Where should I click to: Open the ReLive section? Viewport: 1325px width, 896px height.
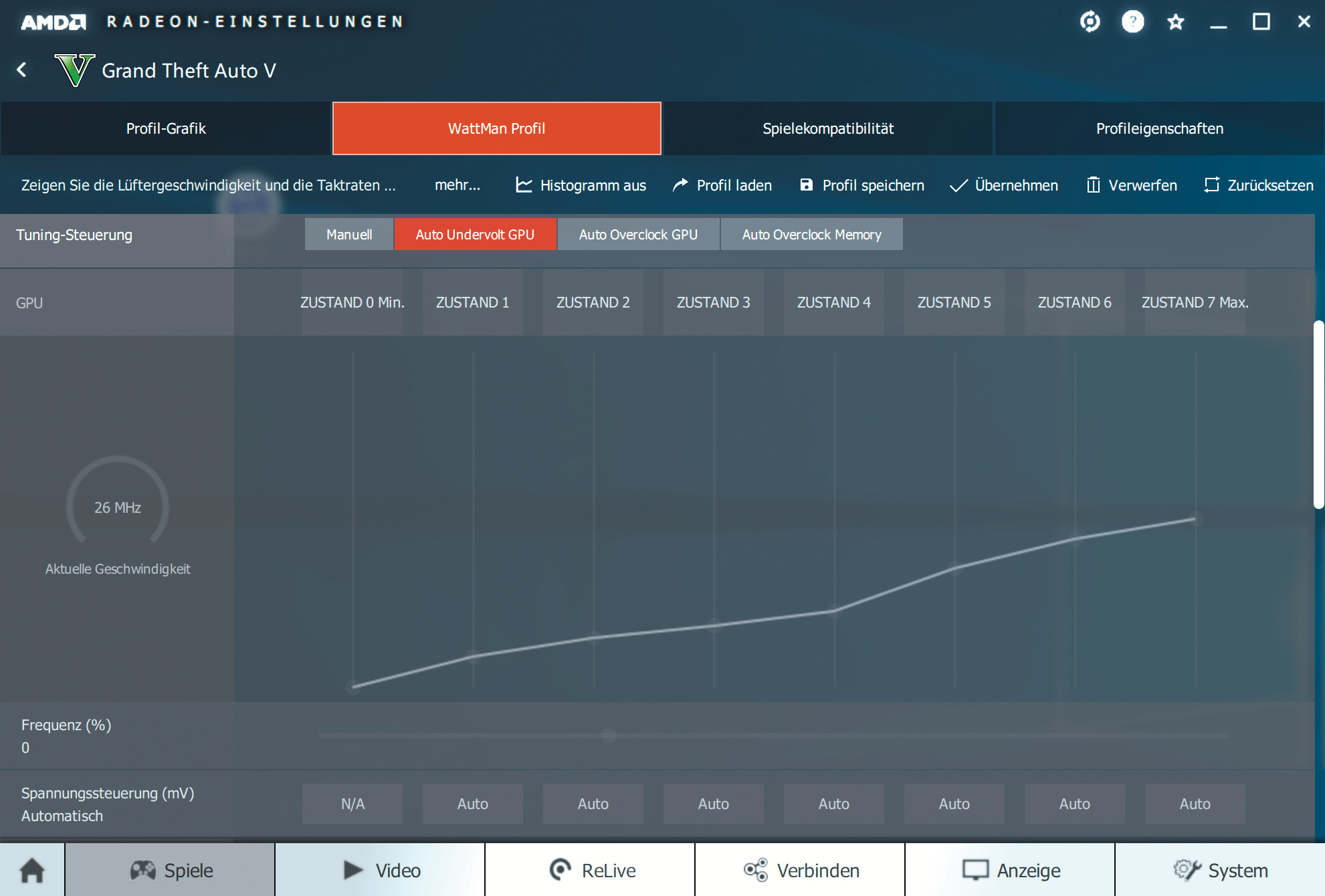click(x=591, y=870)
